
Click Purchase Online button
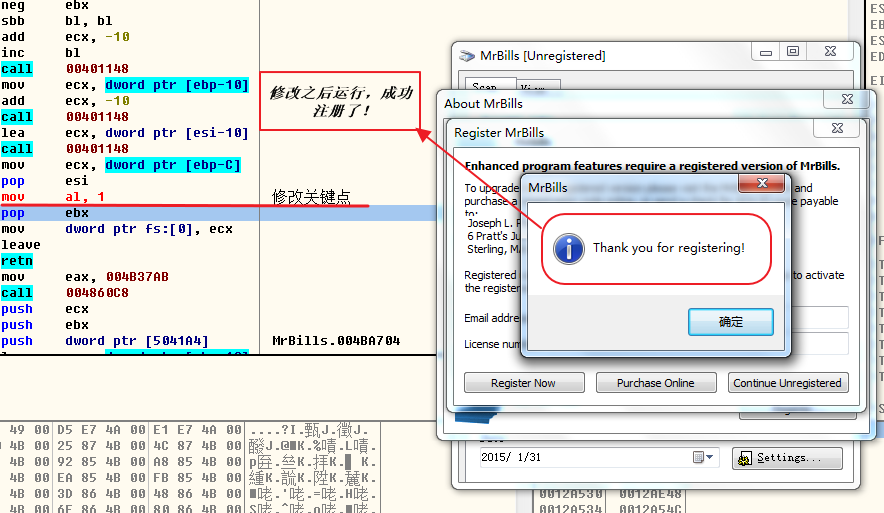tap(656, 383)
